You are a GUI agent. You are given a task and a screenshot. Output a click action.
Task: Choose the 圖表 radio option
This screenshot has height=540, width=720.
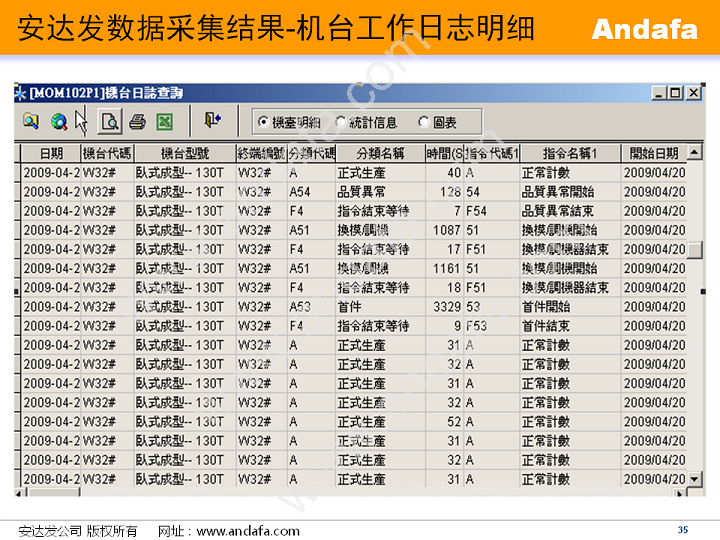click(x=424, y=122)
